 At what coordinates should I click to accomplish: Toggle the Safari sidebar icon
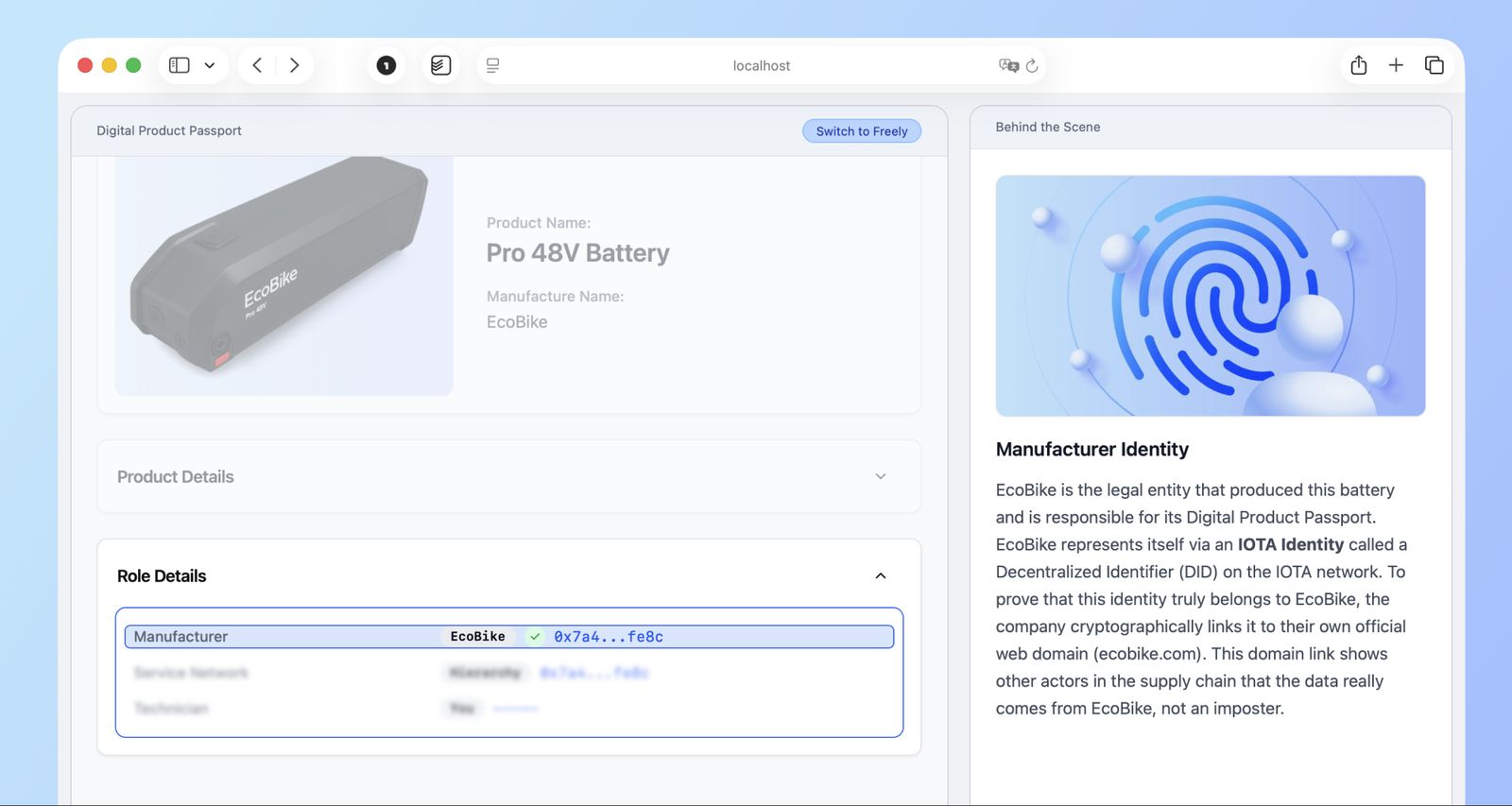pos(179,65)
